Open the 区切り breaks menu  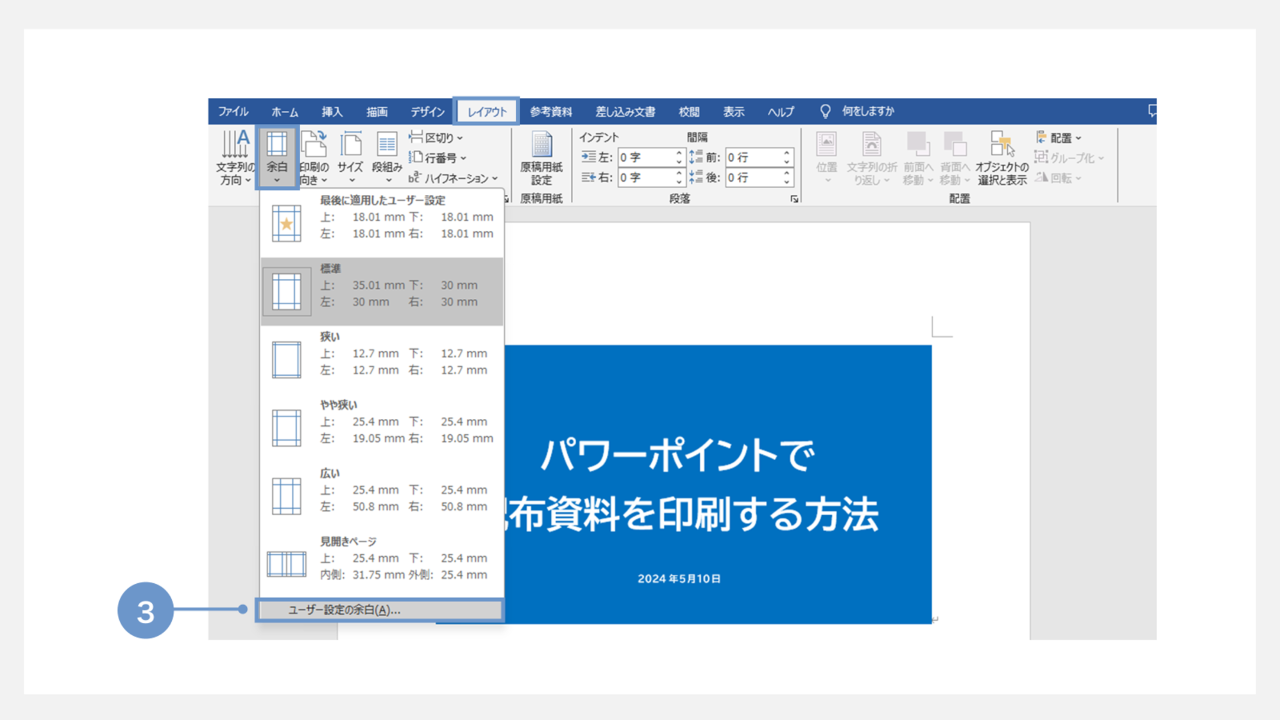pos(436,138)
